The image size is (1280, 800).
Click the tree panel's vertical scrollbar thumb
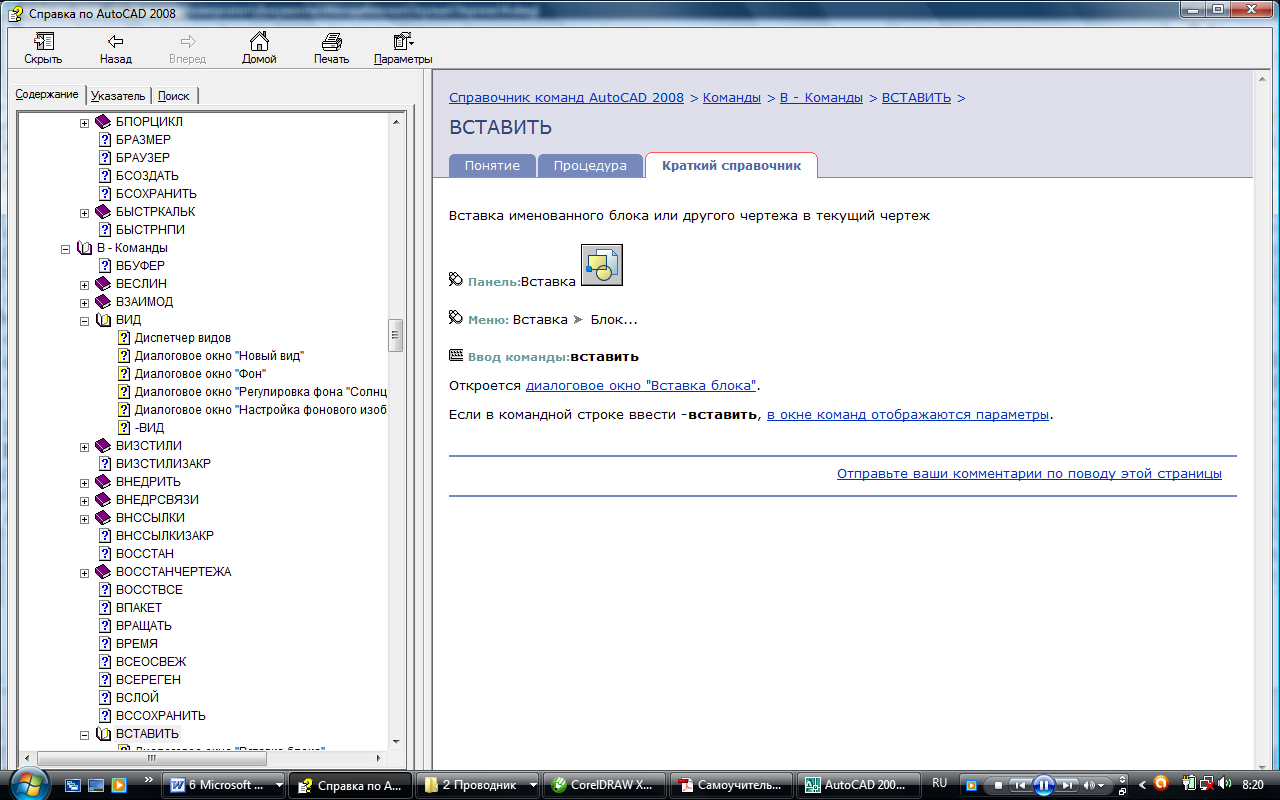pos(396,335)
